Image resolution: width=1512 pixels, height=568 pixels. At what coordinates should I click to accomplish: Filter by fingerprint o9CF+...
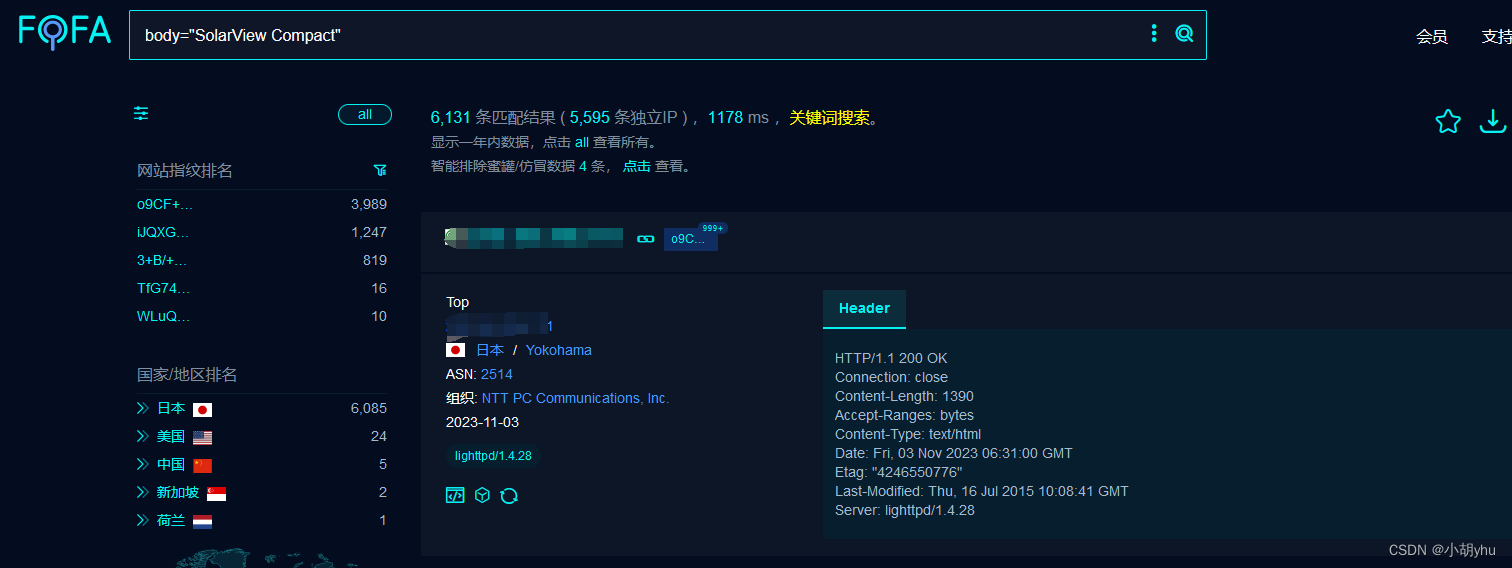coord(165,204)
